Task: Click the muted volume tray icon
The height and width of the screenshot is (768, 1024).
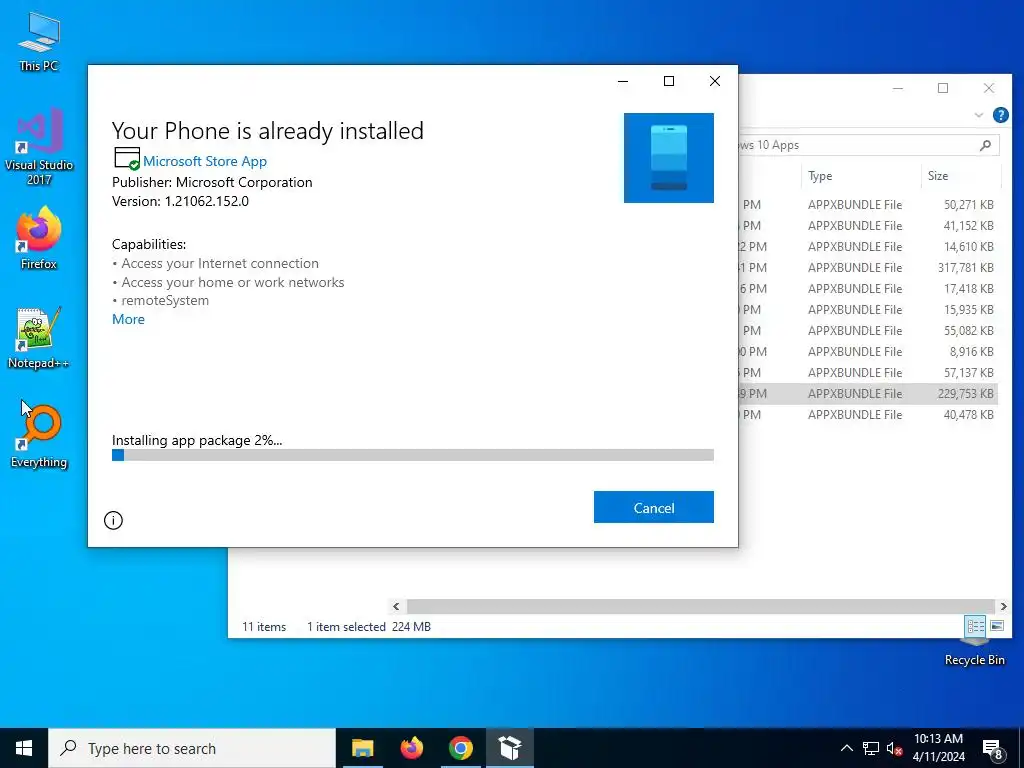Action: click(x=894, y=748)
